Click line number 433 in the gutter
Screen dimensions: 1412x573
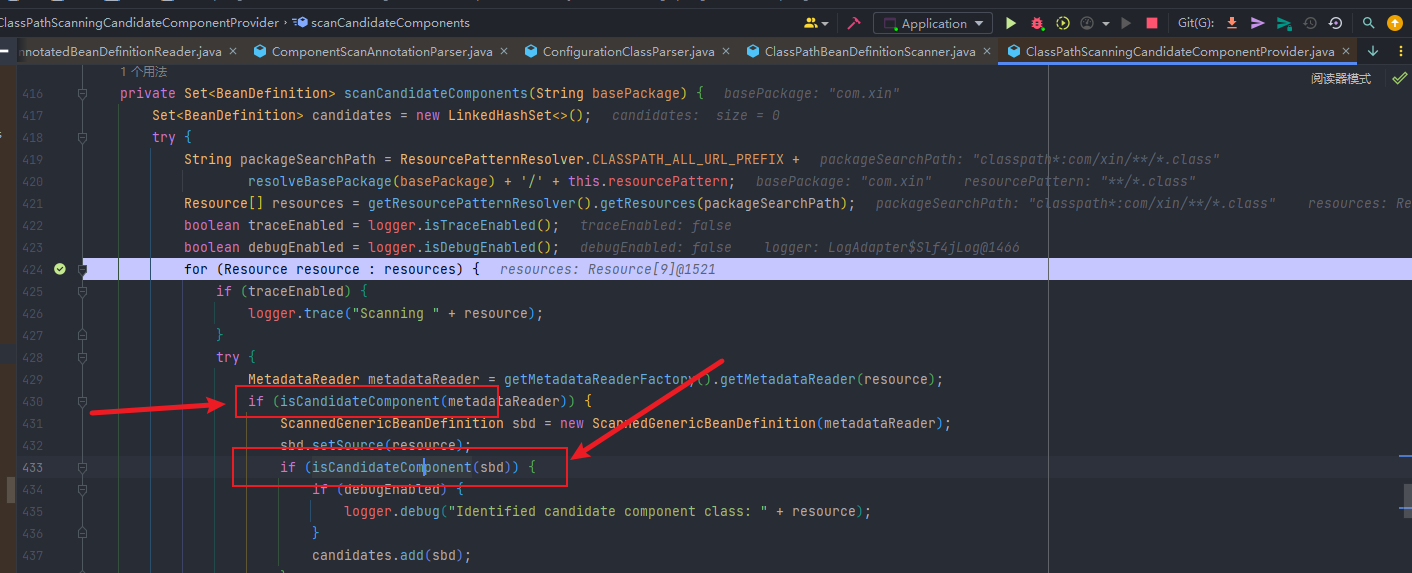(x=32, y=467)
